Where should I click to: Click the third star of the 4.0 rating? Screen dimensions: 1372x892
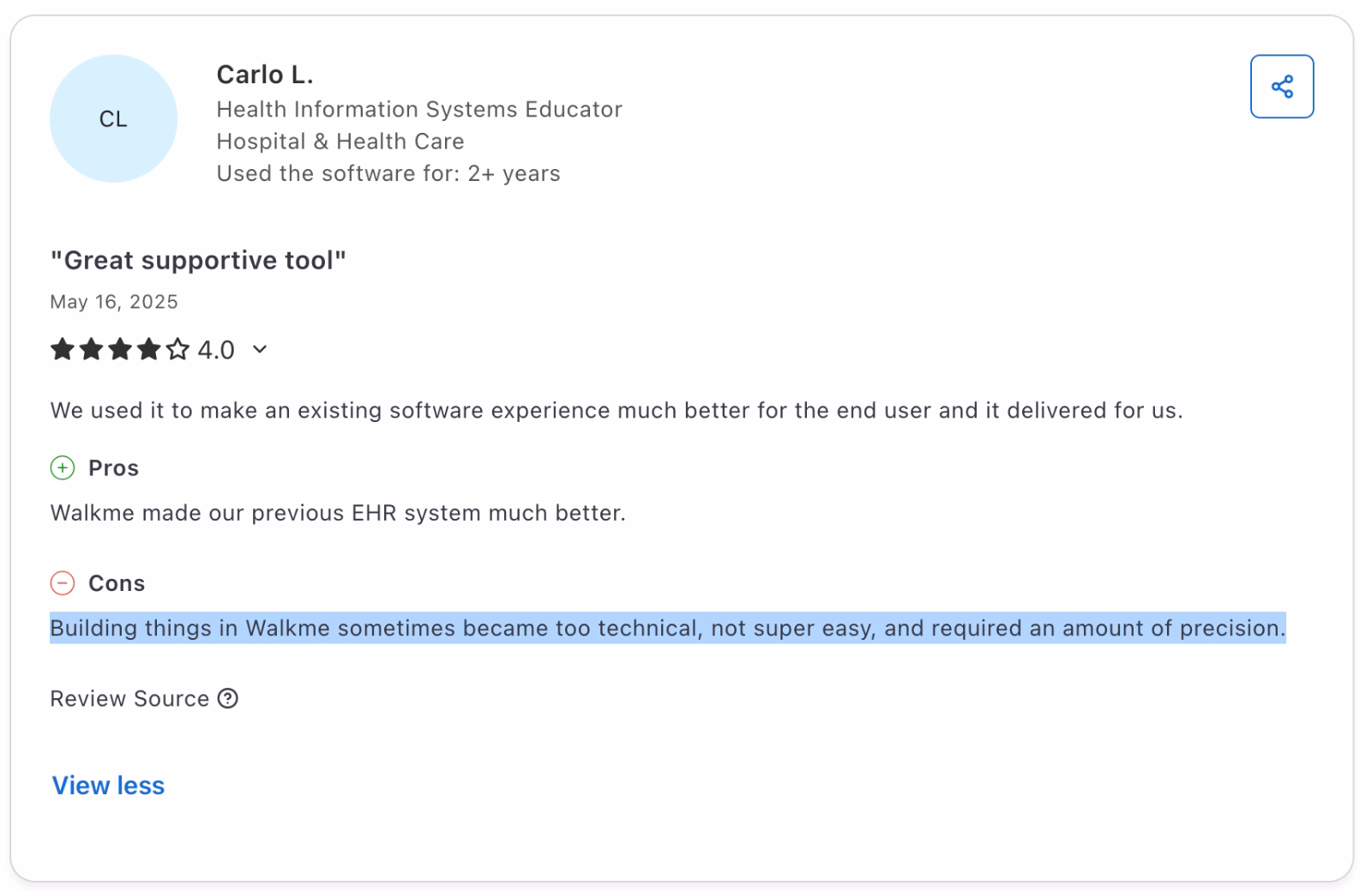(x=119, y=349)
